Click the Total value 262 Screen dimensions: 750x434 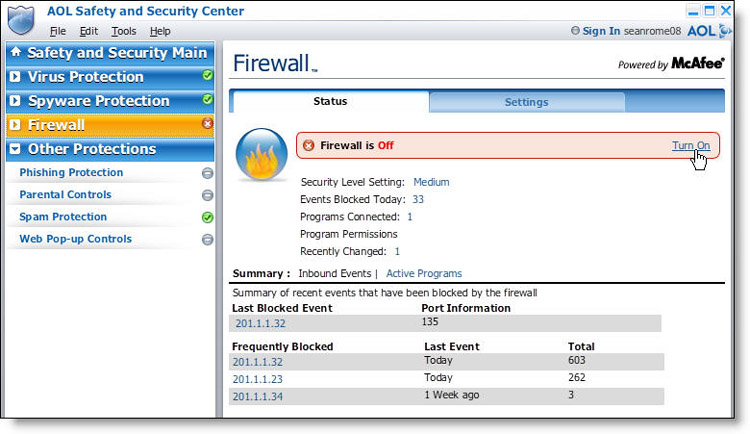577,377
